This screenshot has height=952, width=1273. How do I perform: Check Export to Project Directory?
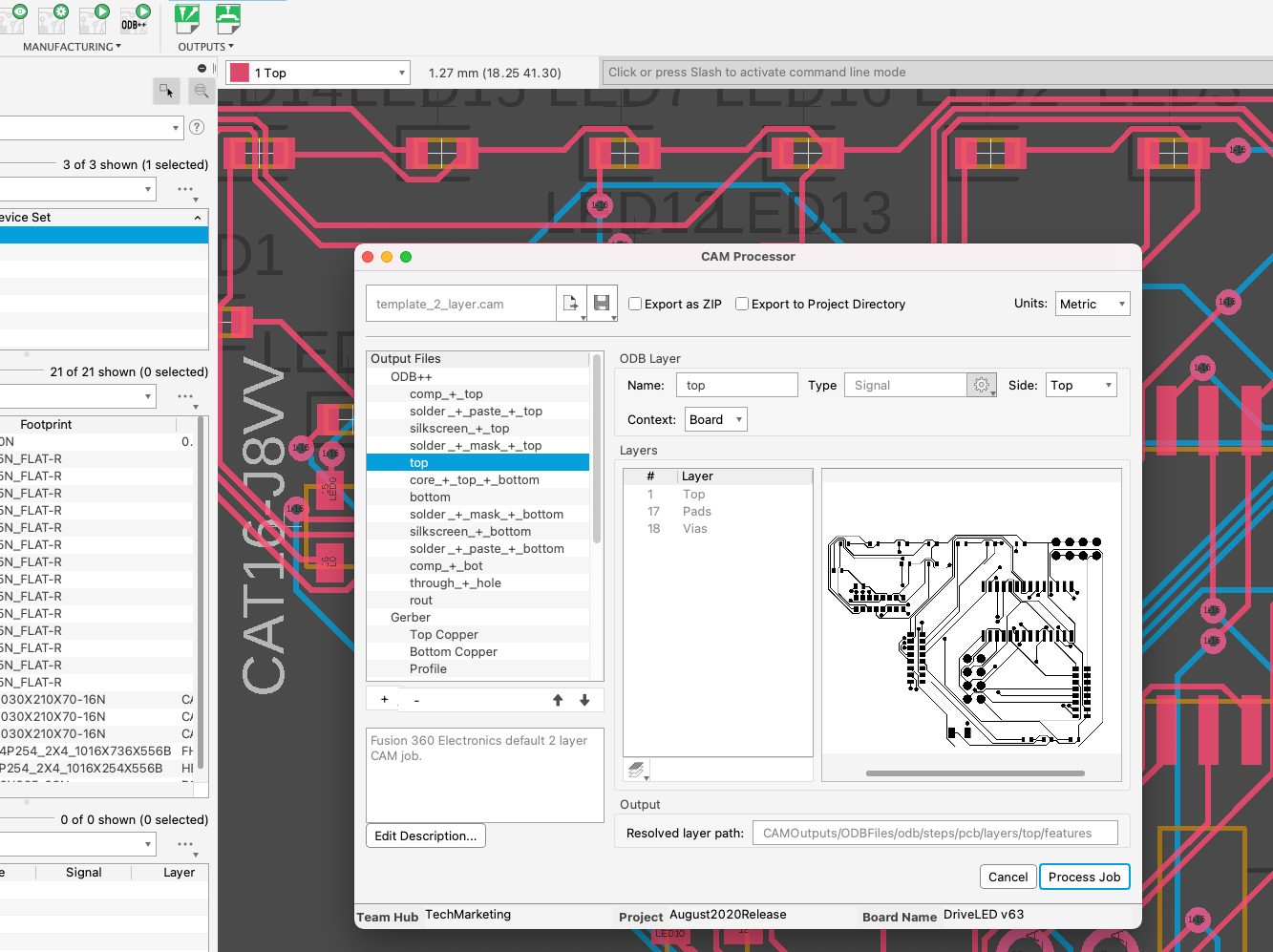pyautogui.click(x=742, y=304)
